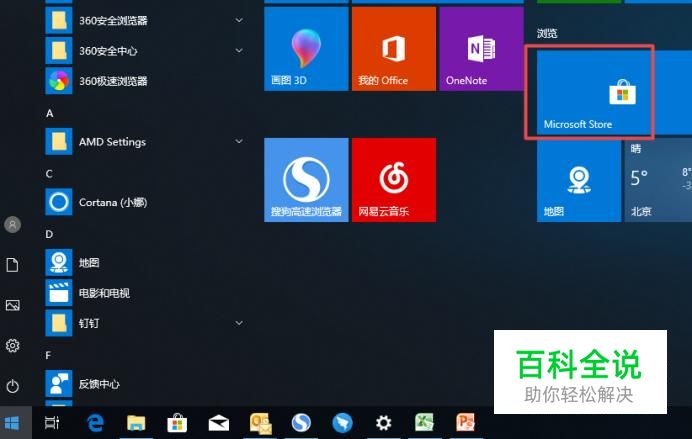Open Task View on the taskbar
The width and height of the screenshot is (692, 439).
[52, 423]
